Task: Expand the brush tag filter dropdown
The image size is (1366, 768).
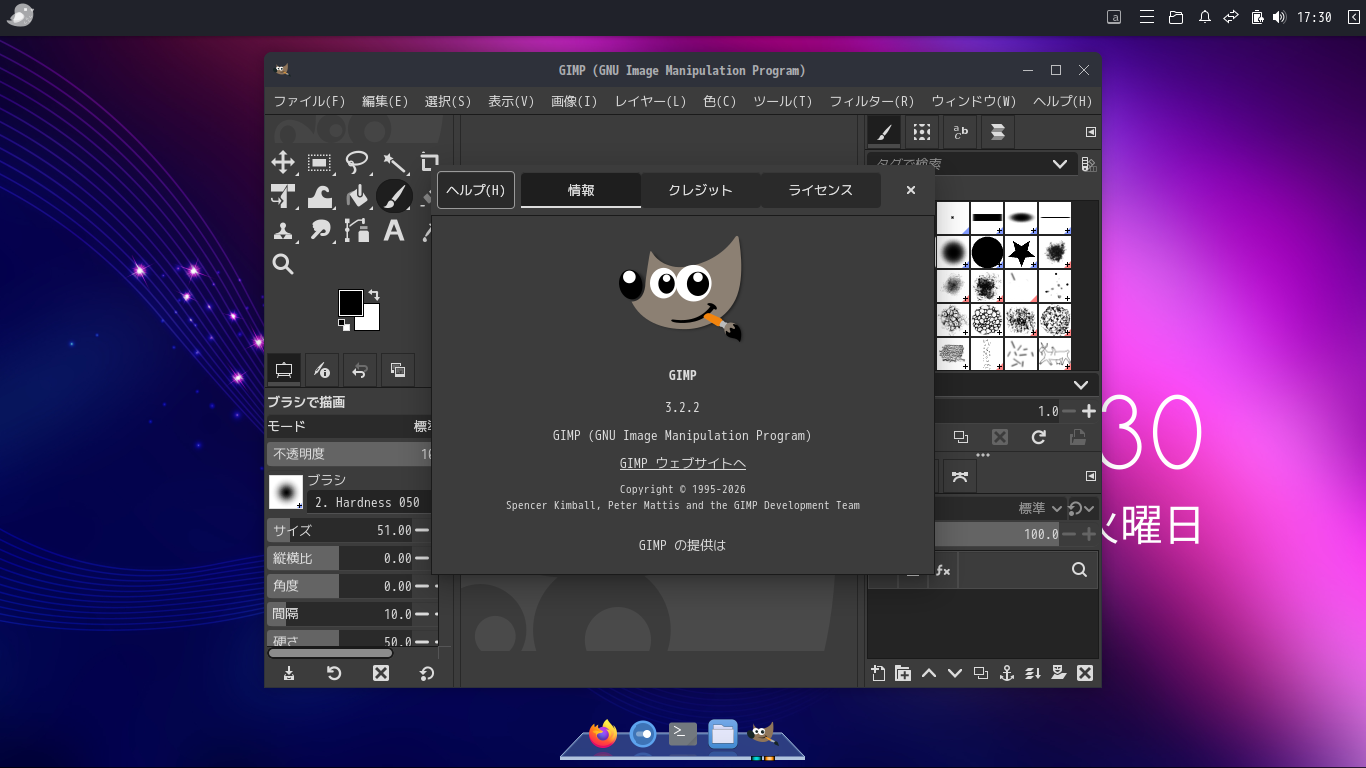Action: tap(1060, 164)
